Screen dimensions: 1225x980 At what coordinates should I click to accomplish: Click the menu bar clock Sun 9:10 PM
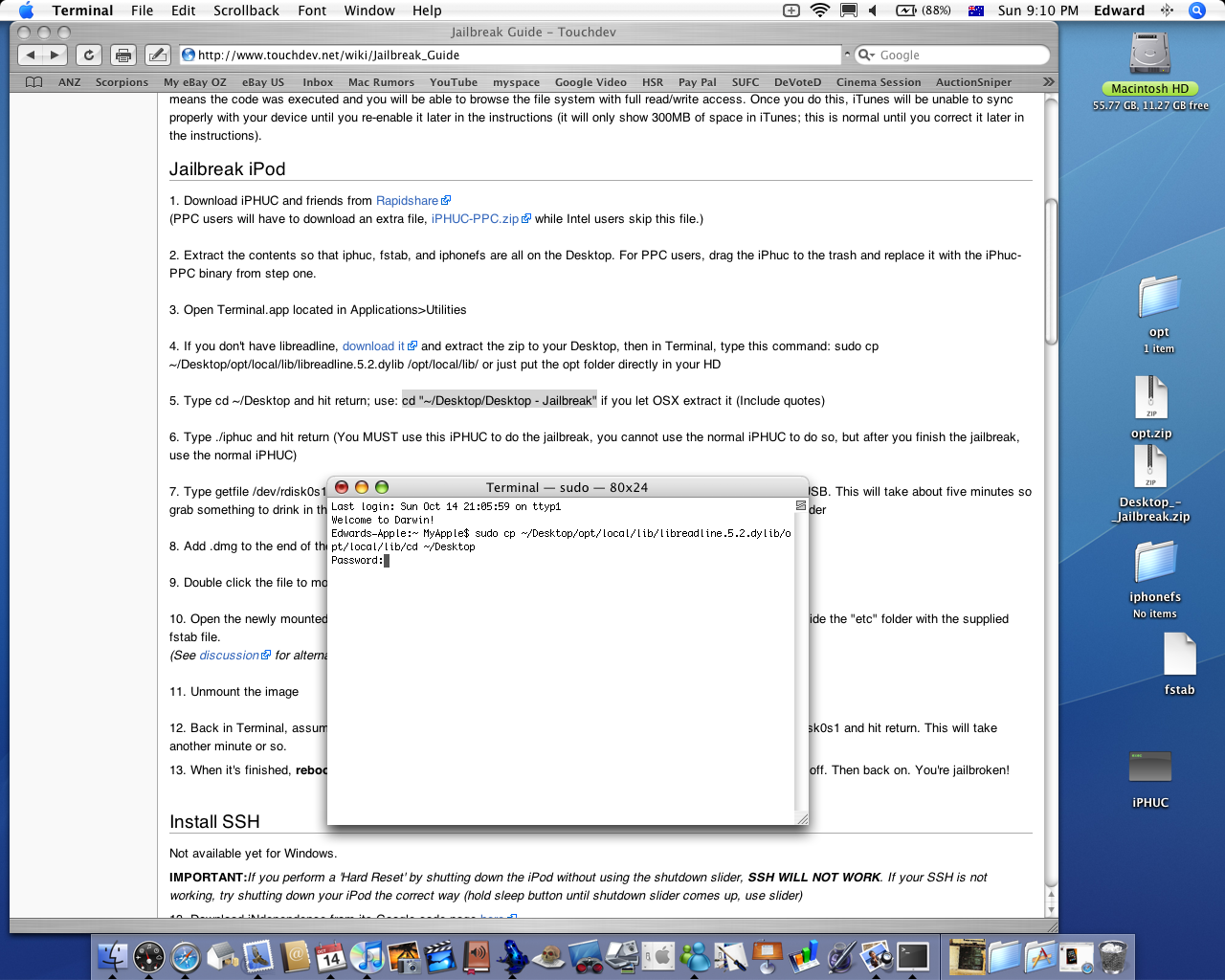pyautogui.click(x=1037, y=11)
